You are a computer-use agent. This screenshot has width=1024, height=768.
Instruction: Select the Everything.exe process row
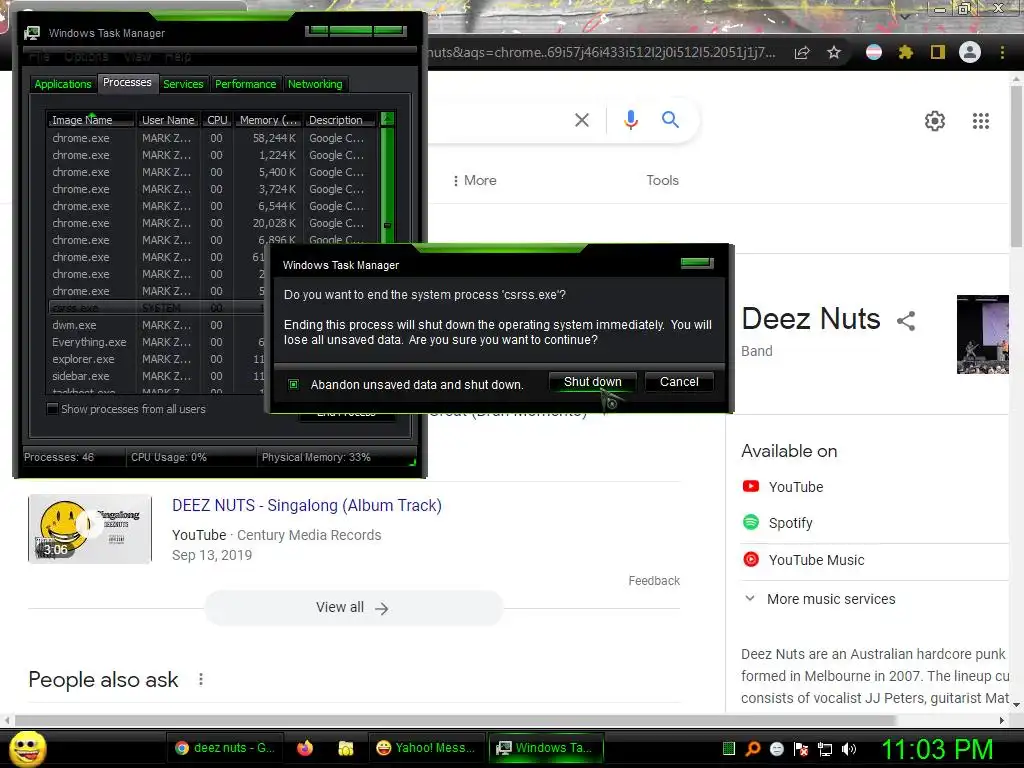[157, 342]
